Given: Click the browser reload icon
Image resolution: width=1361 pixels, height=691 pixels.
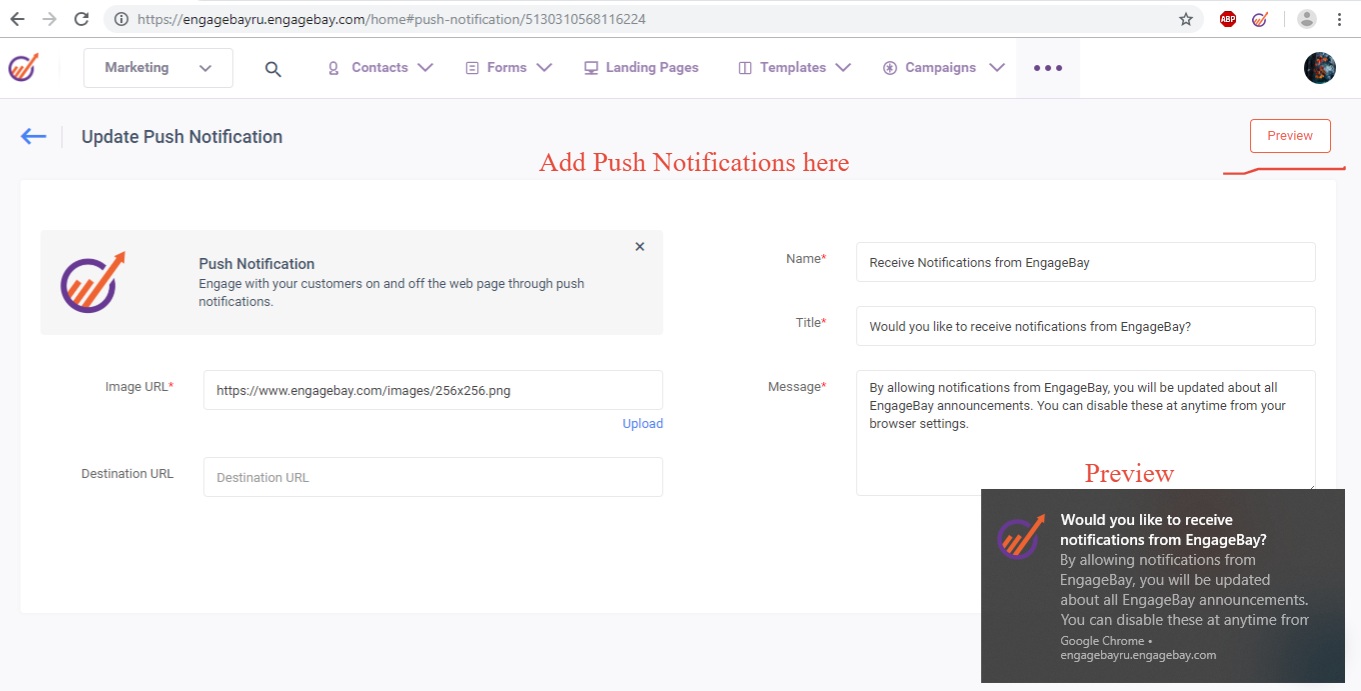Looking at the screenshot, I should click(82, 19).
